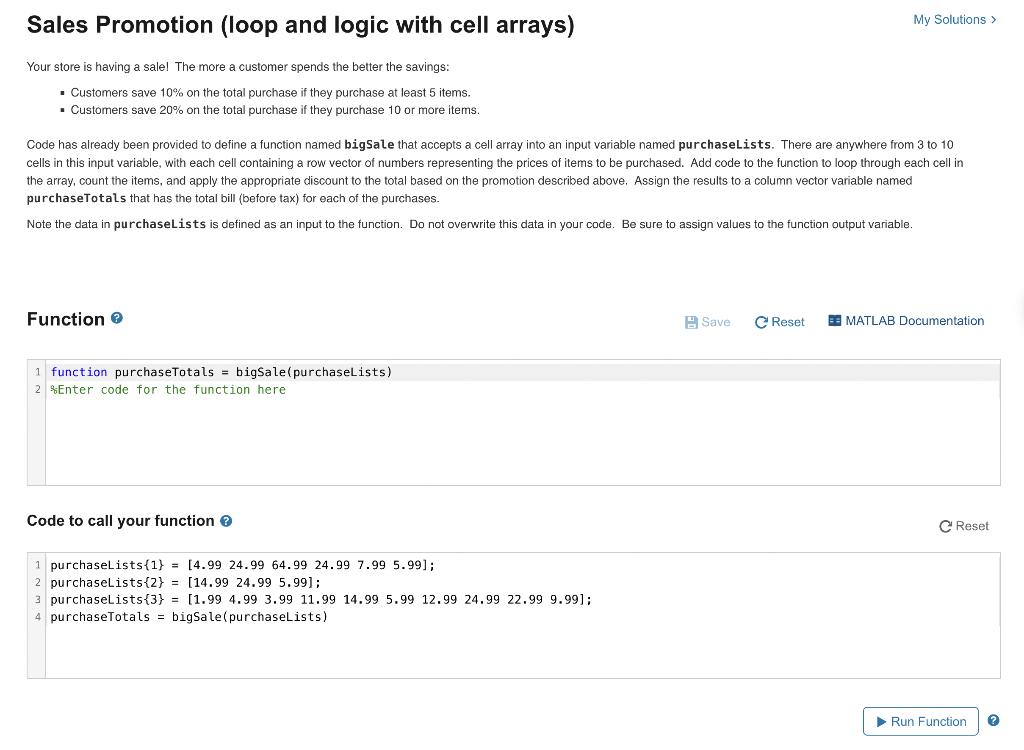This screenshot has height=750, width=1024.
Task: Click the help icon beside Function heading
Action: 117,318
